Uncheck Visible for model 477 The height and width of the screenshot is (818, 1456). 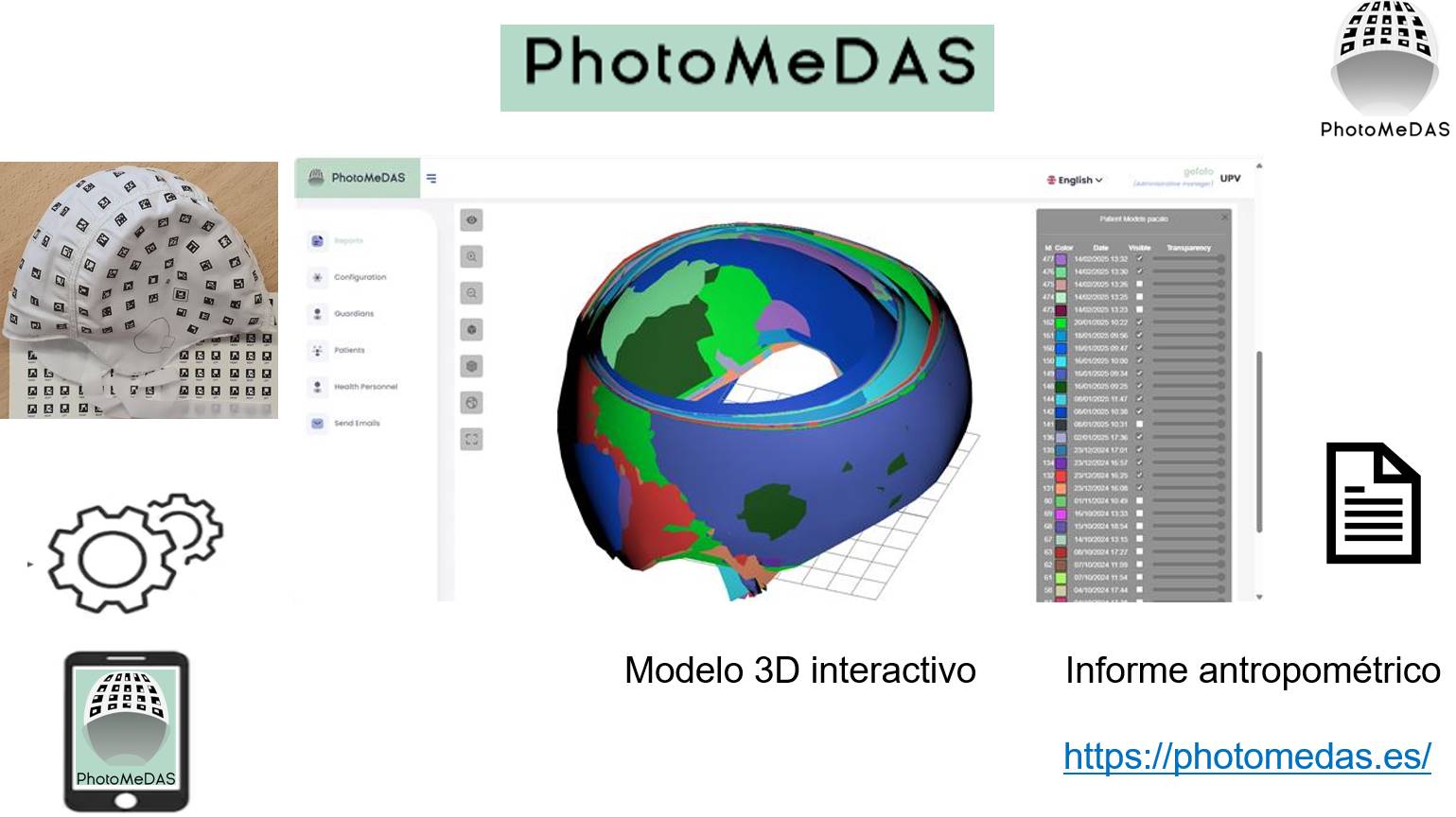pos(1140,258)
